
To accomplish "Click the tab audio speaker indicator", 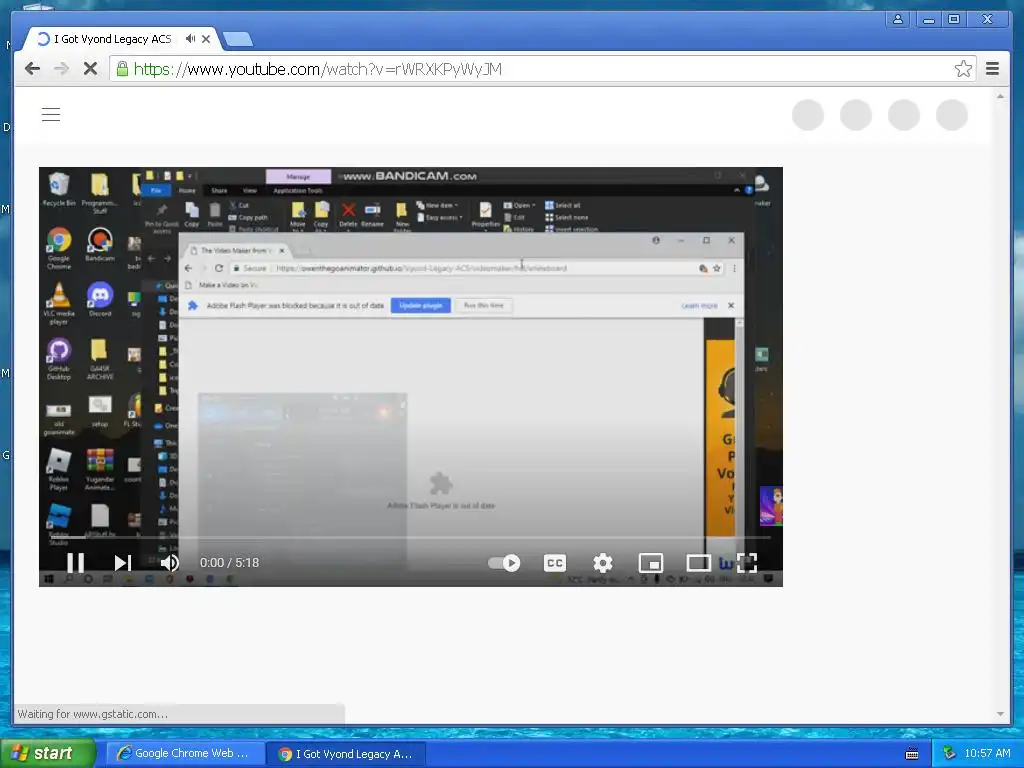I will tap(190, 39).
